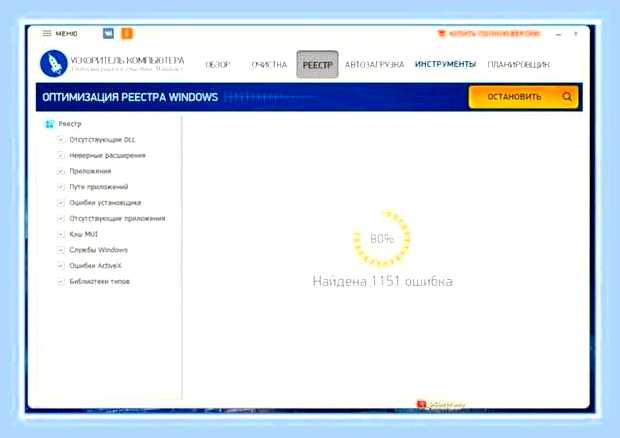Click the magnifier icon in Остановить button
The height and width of the screenshot is (438, 620).
(567, 97)
